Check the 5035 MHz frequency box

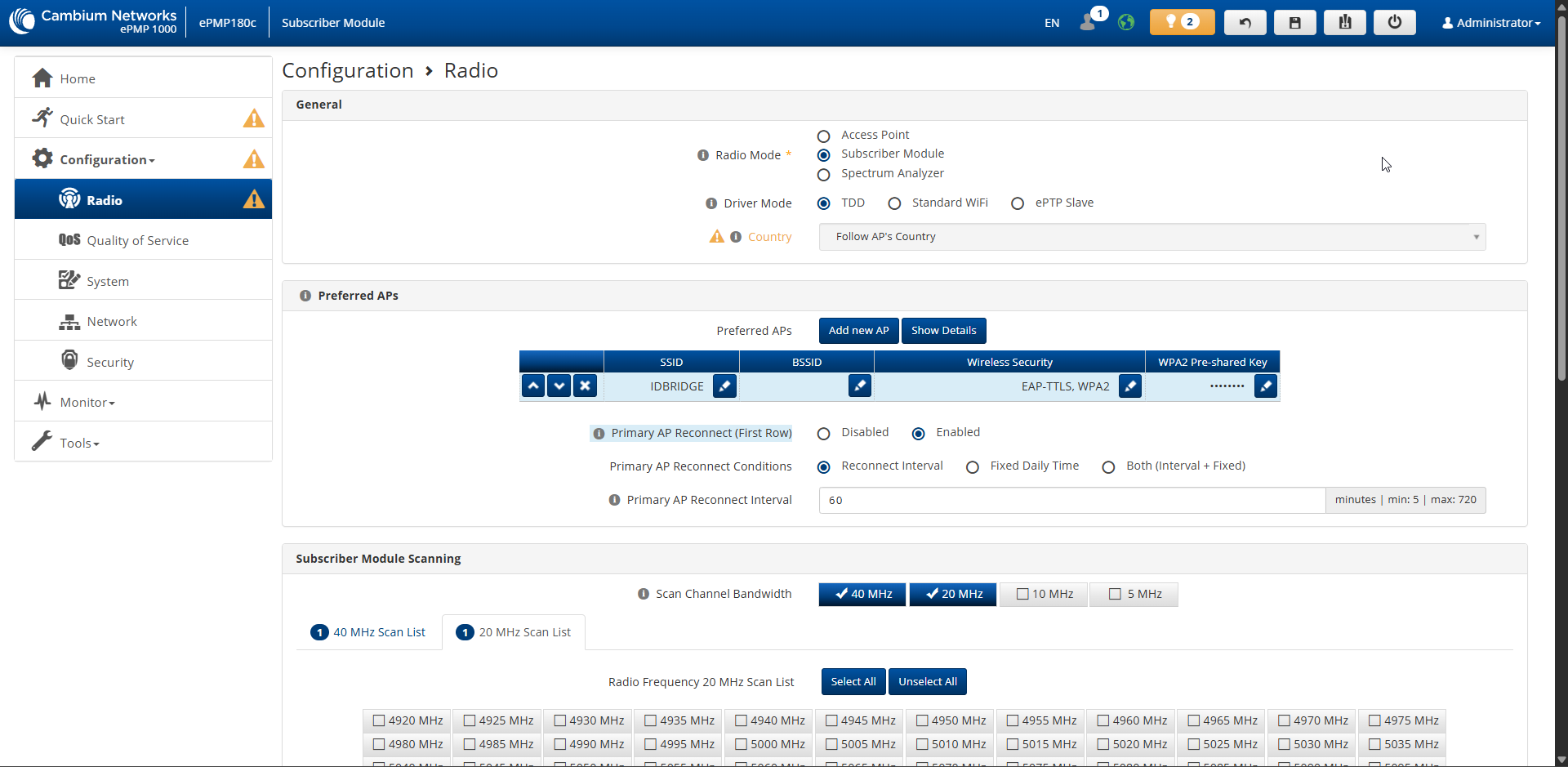tap(1374, 744)
